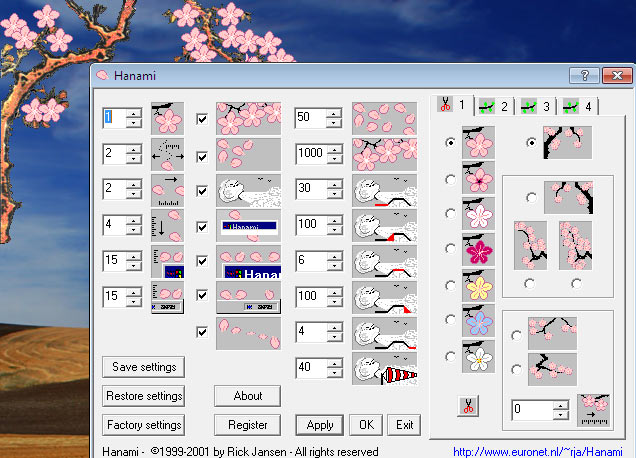The width and height of the screenshot is (636, 458).
Task: Switch to branch tab 4
Action: point(578,107)
